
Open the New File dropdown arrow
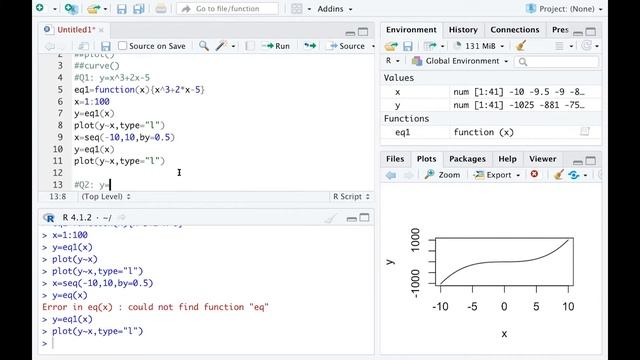[55, 9]
